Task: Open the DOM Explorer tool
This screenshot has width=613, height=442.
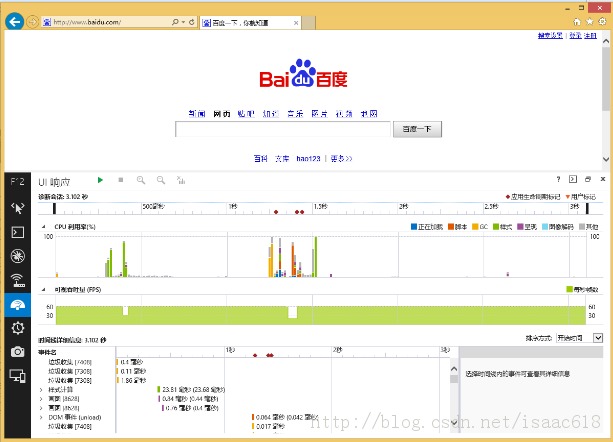Action: 18,208
